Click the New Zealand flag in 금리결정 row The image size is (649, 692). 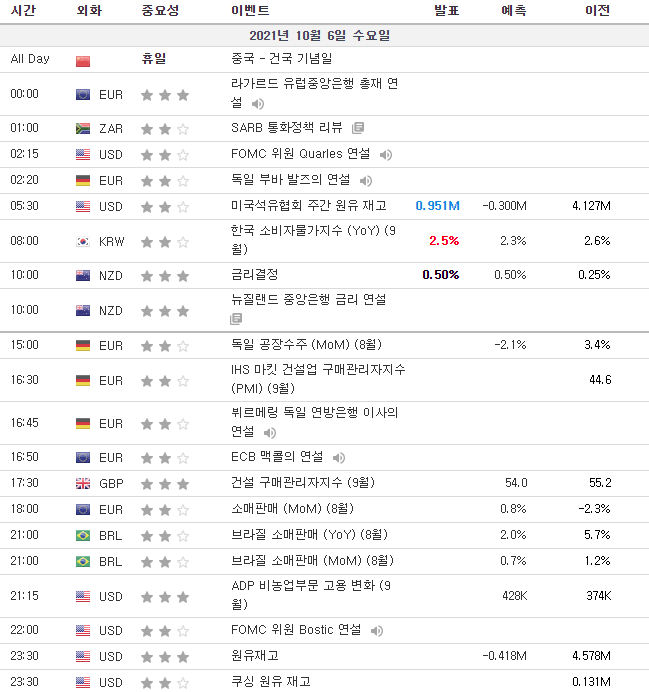coord(83,276)
